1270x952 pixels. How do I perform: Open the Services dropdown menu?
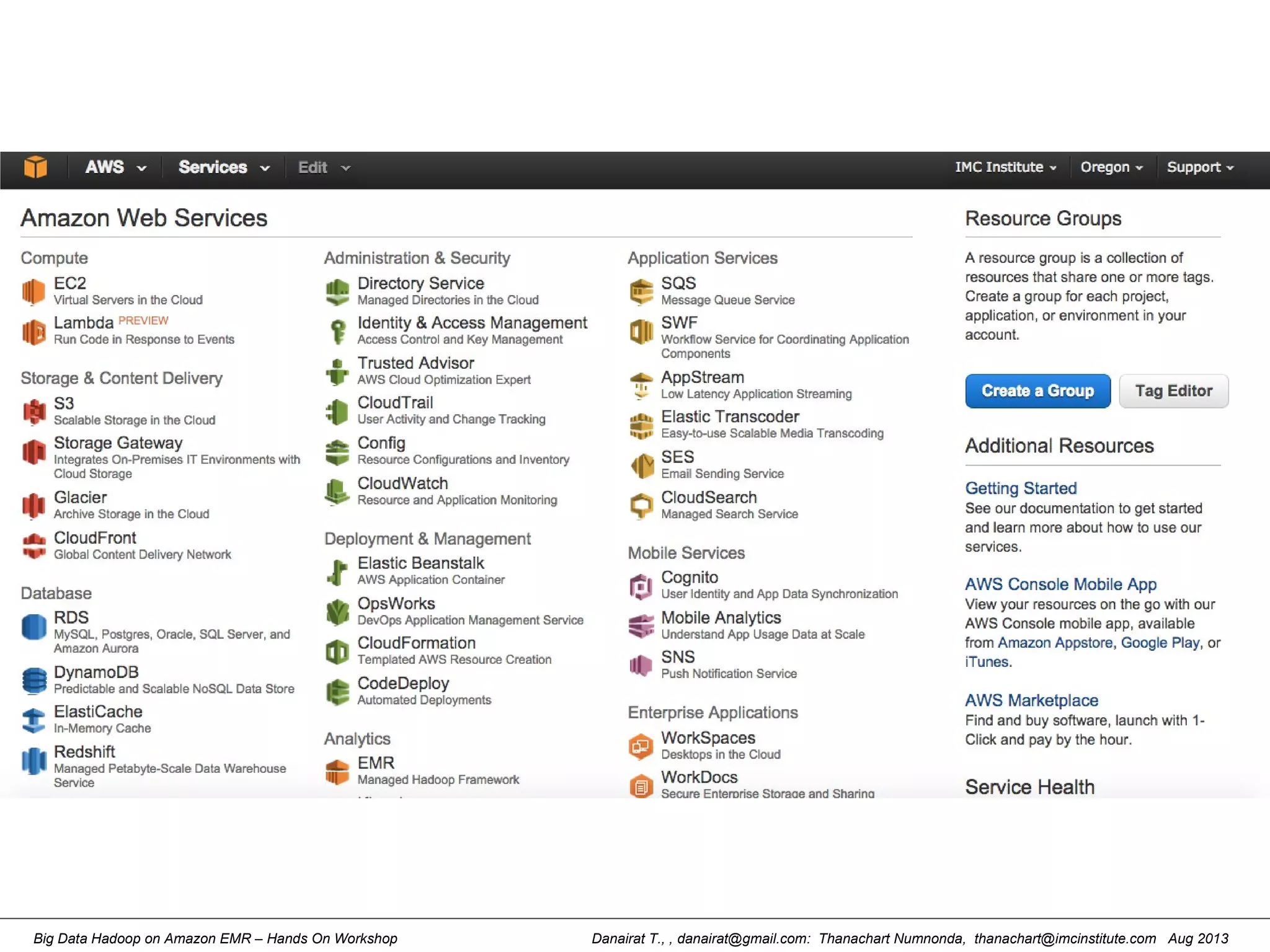pyautogui.click(x=223, y=167)
